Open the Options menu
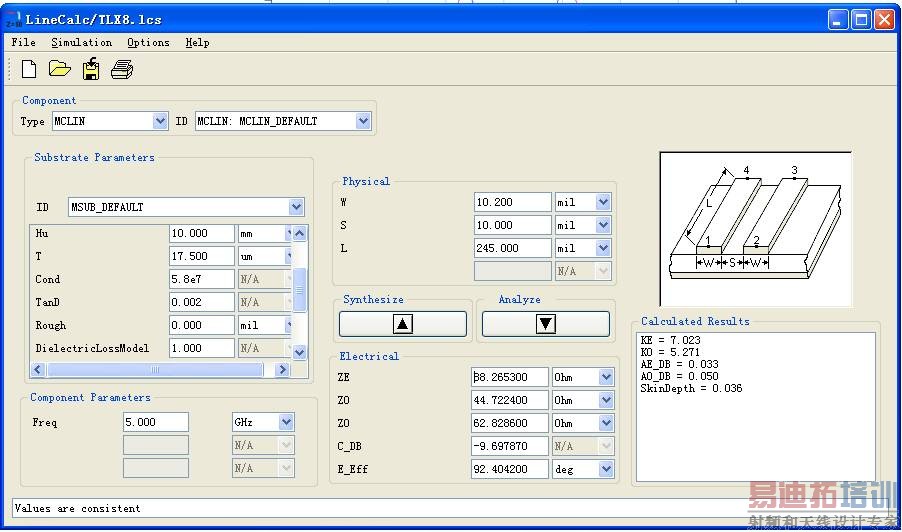Image resolution: width=902 pixels, height=532 pixels. click(x=148, y=43)
